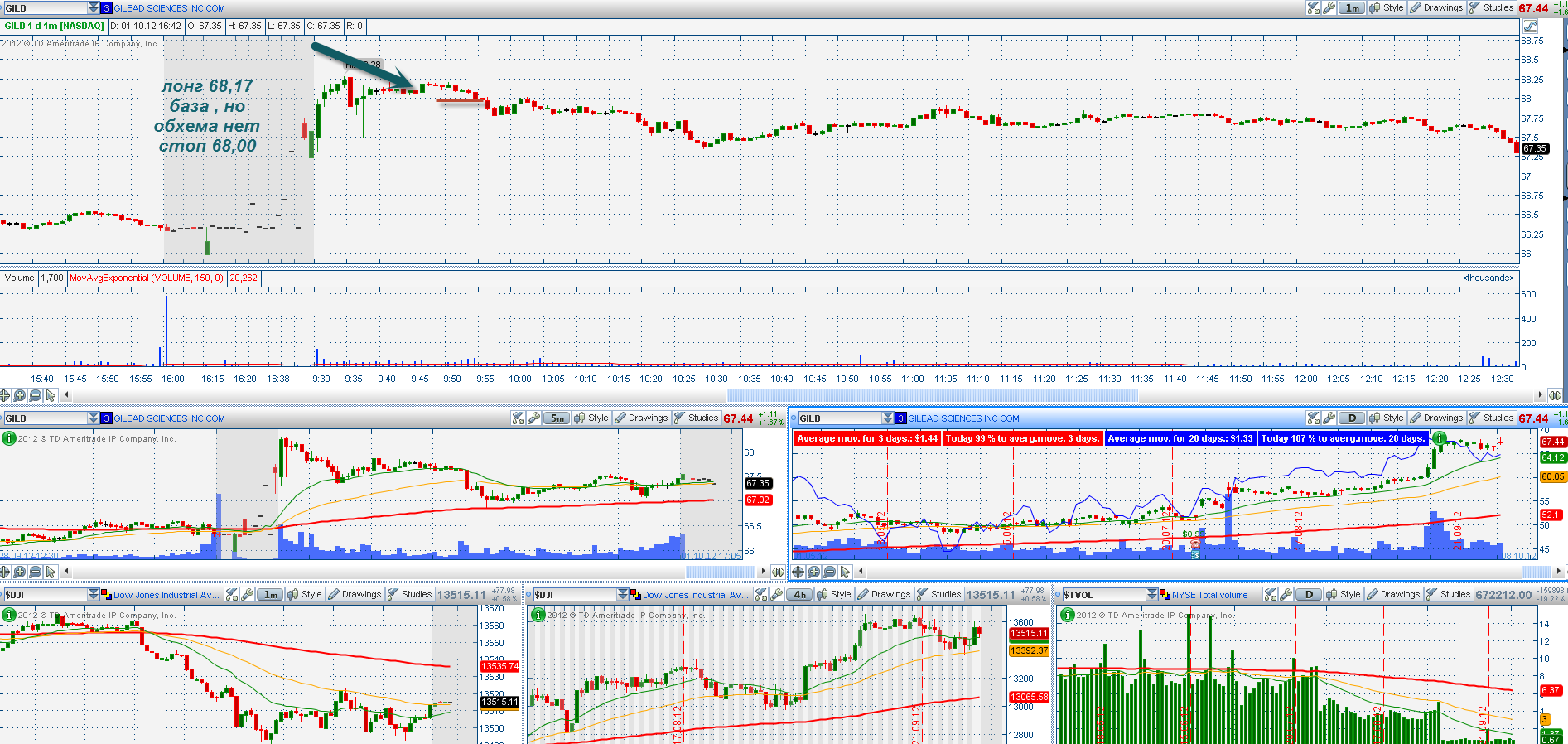Expand the $DJI symbol dropdown on 1m chart
Viewport: 1568px width, 744px height.
click(x=94, y=594)
